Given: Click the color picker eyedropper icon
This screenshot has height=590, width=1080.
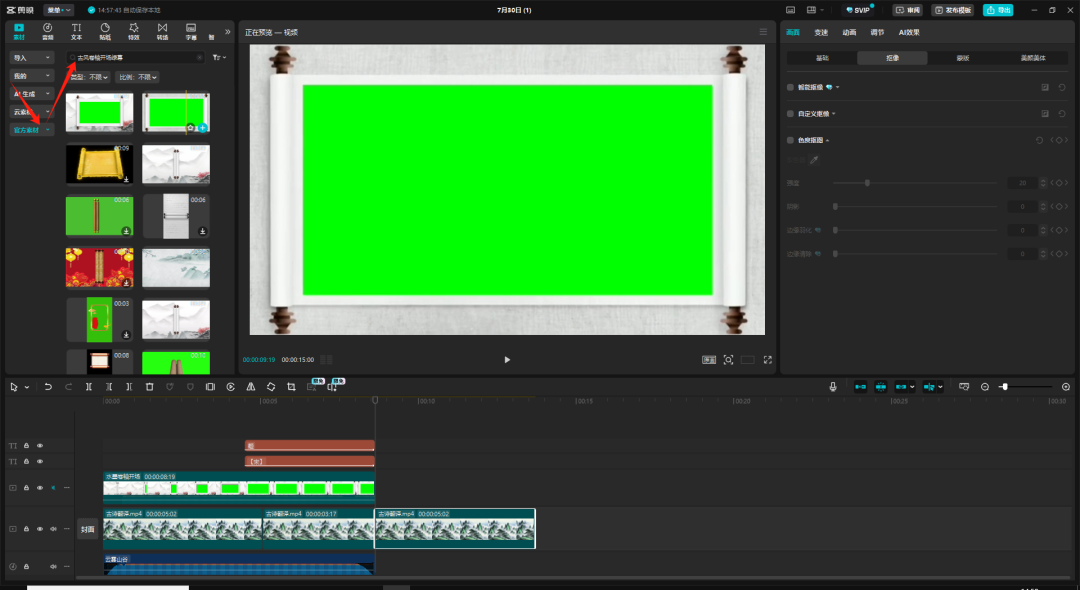Looking at the screenshot, I should (x=814, y=160).
